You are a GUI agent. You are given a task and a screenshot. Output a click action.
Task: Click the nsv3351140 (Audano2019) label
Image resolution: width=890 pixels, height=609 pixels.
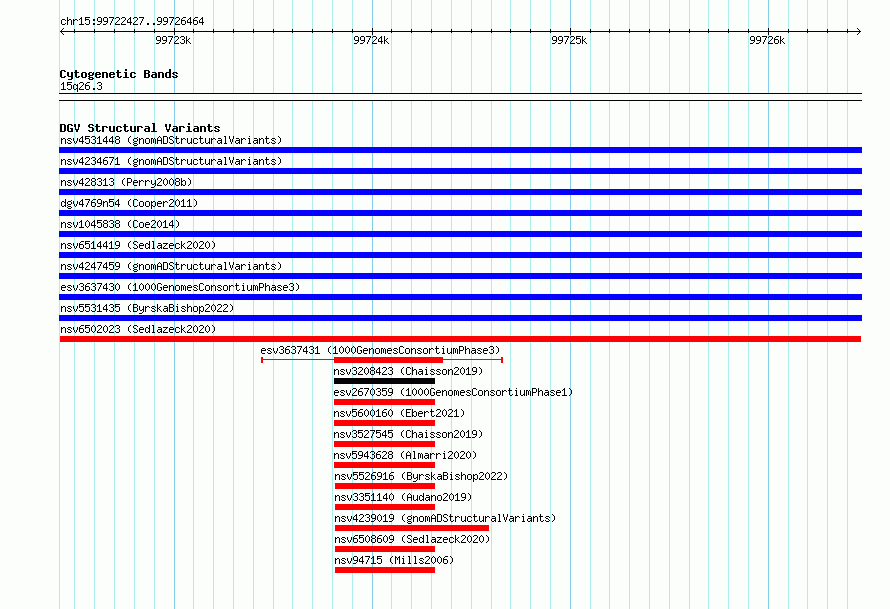(x=403, y=497)
